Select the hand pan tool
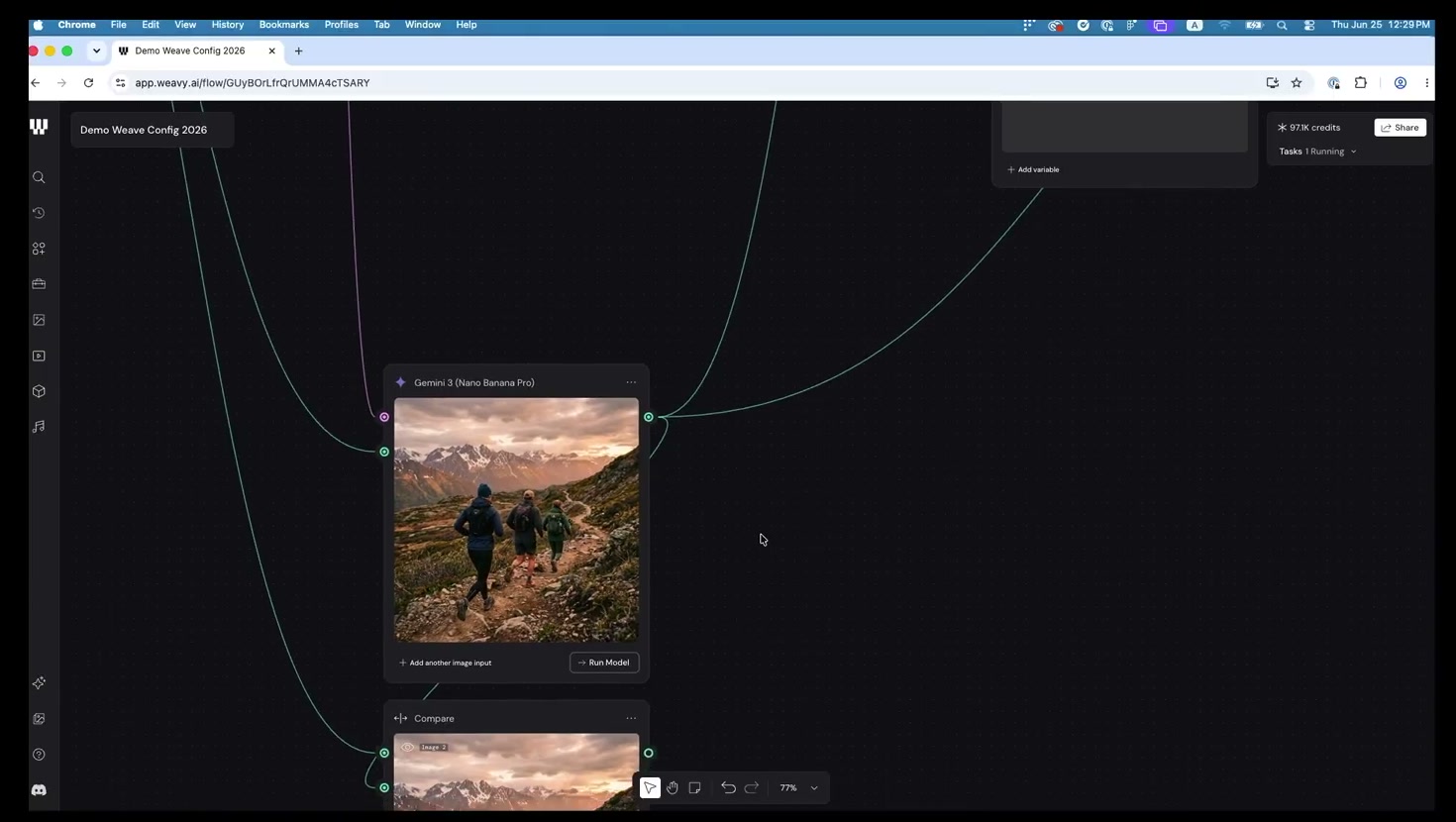This screenshot has height=822, width=1456. coord(673,787)
